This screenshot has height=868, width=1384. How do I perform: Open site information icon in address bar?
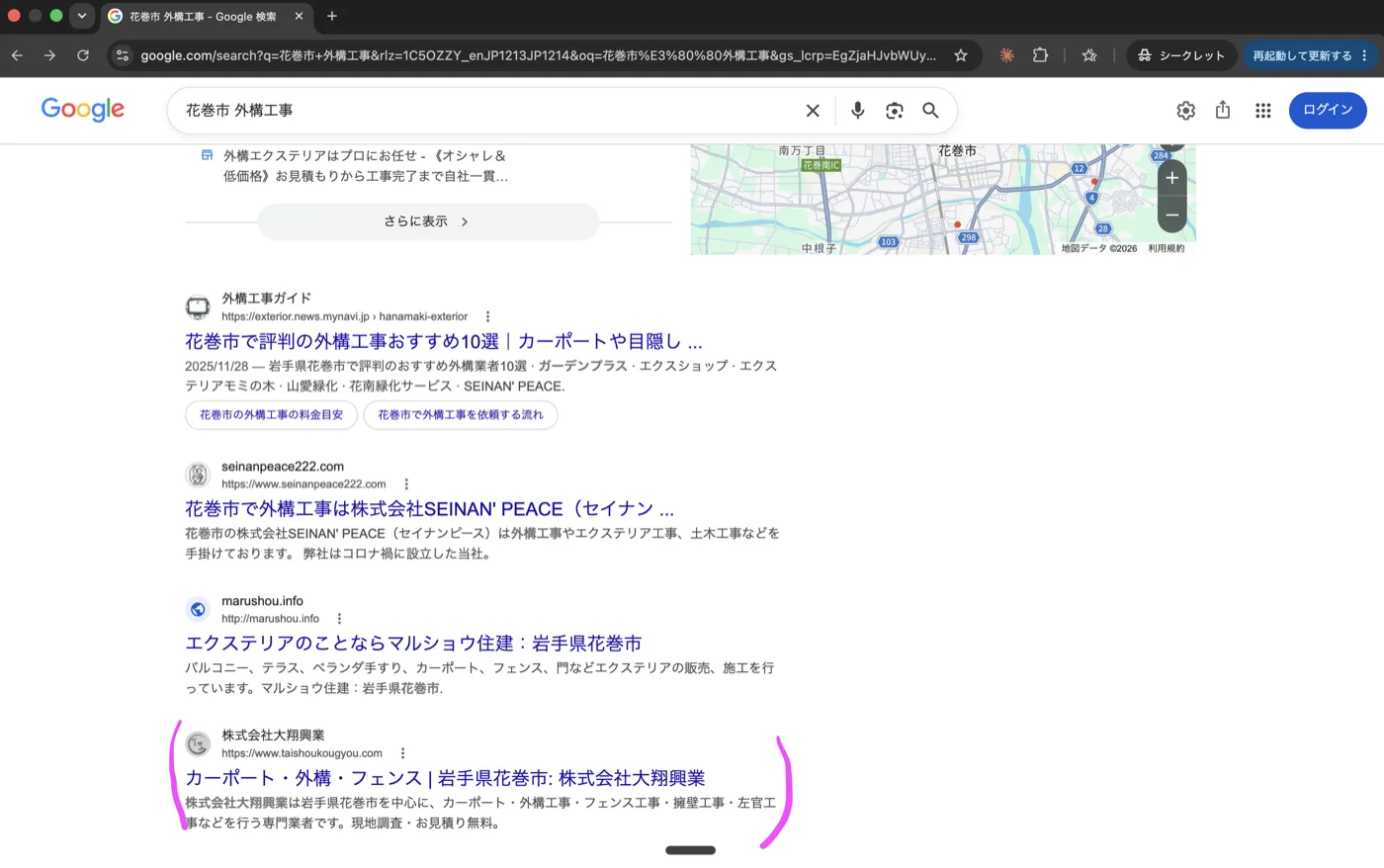[x=123, y=55]
